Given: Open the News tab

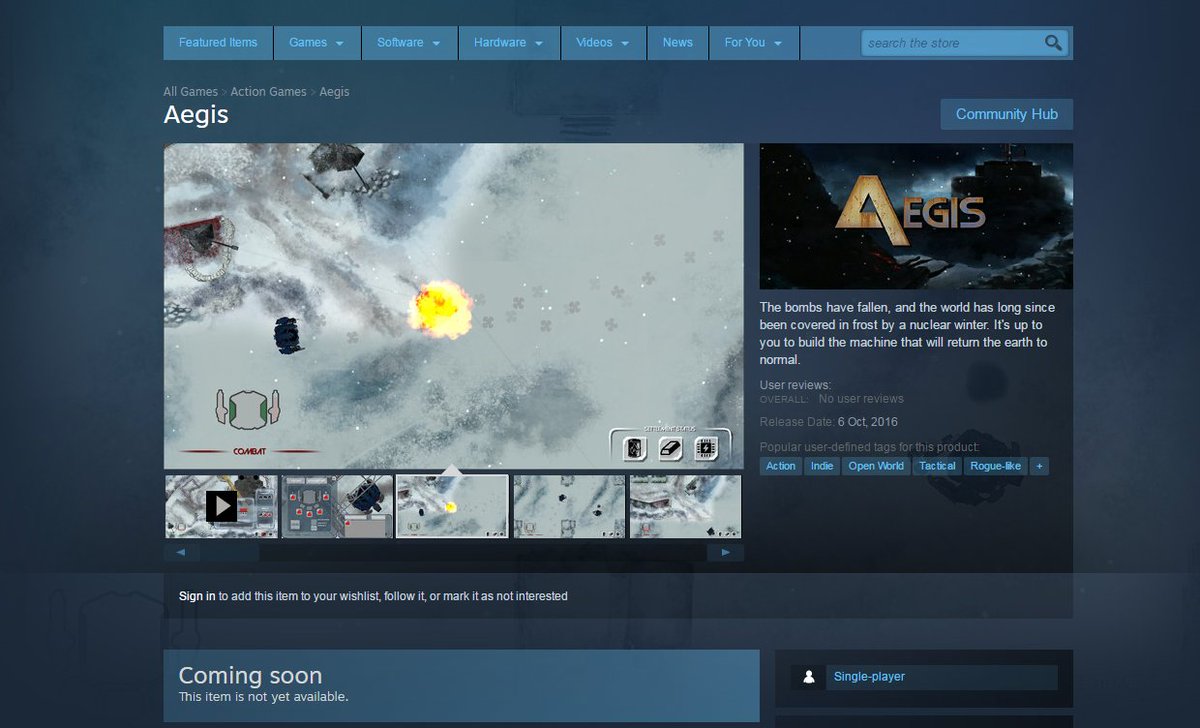Looking at the screenshot, I should [x=678, y=43].
